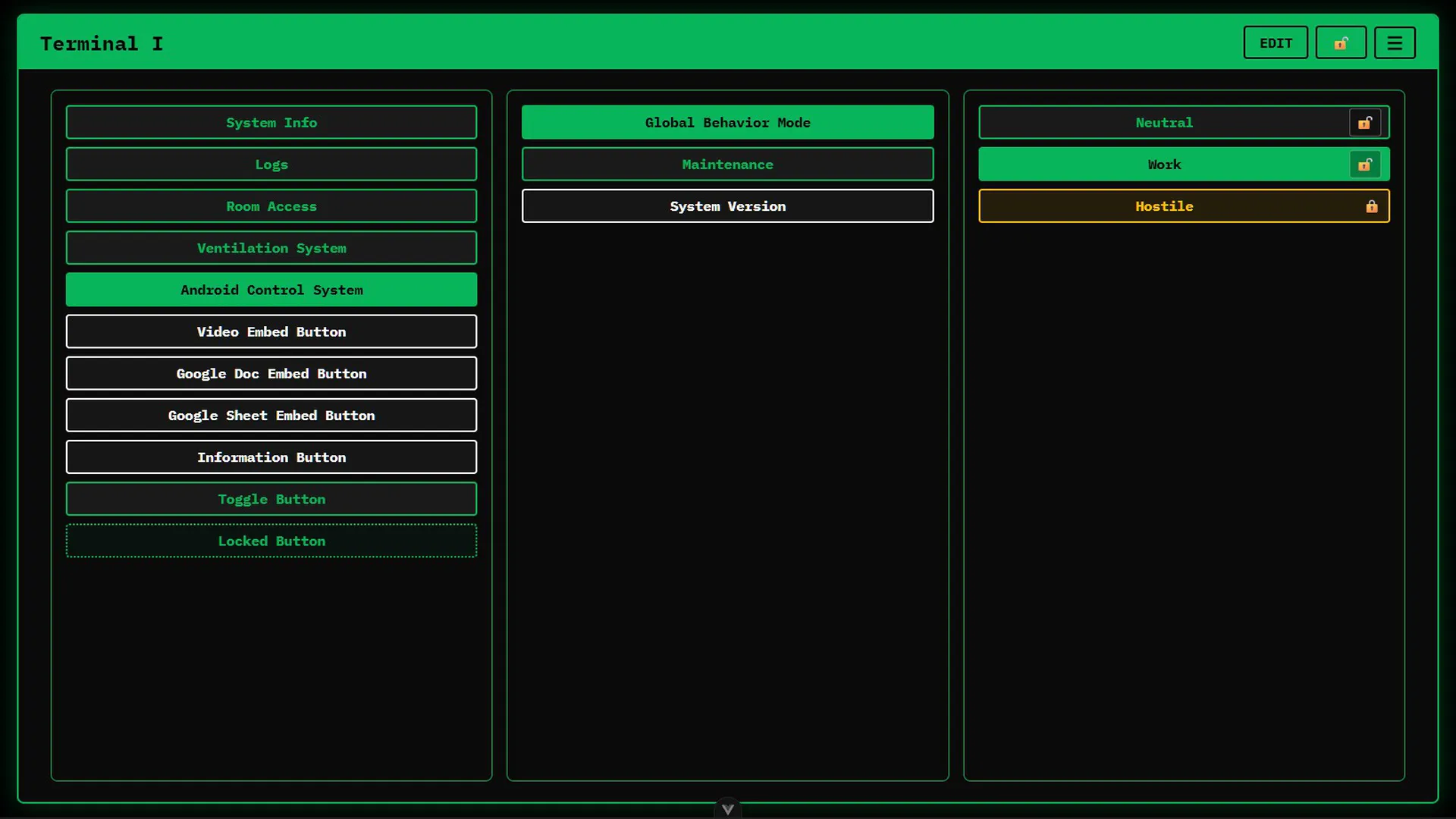Select the Neutral behavior mode
The width and height of the screenshot is (1456, 819).
click(1163, 123)
